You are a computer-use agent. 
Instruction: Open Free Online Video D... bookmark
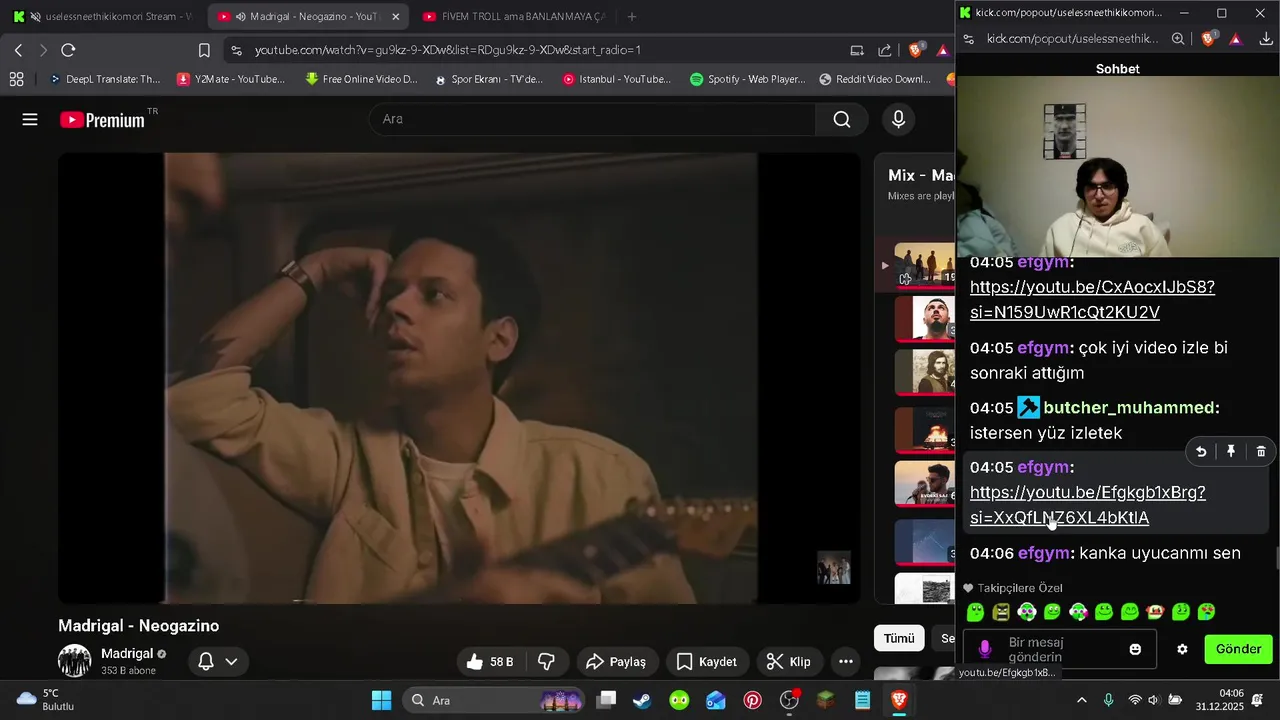coord(361,79)
